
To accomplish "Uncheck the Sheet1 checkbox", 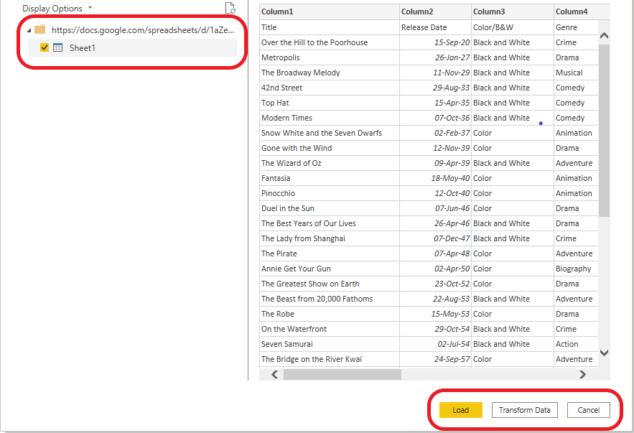I will click(44, 48).
